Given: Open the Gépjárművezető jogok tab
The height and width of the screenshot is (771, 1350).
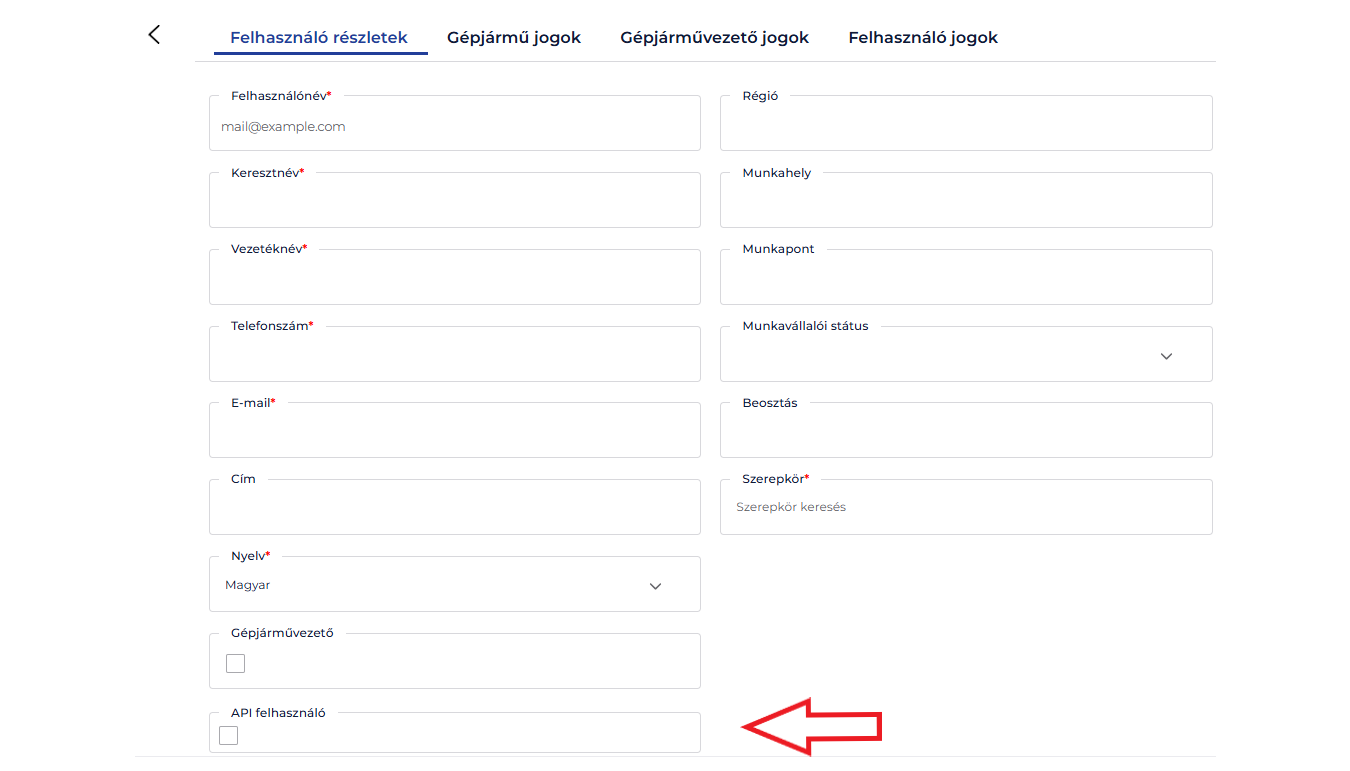Looking at the screenshot, I should [x=714, y=38].
